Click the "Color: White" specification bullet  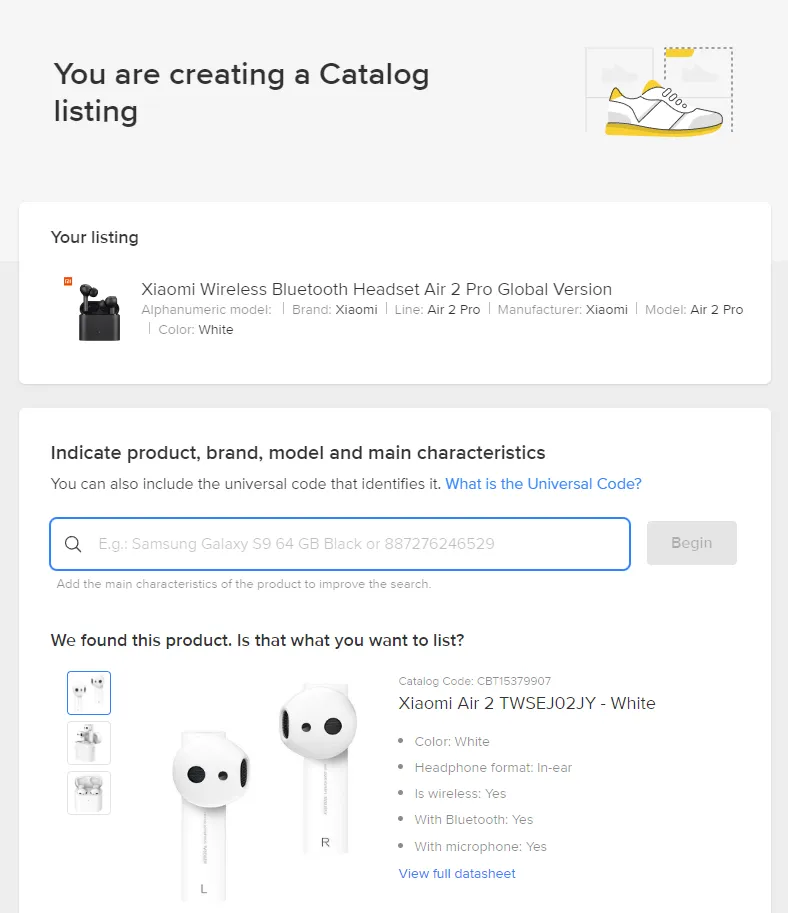pyautogui.click(x=452, y=742)
